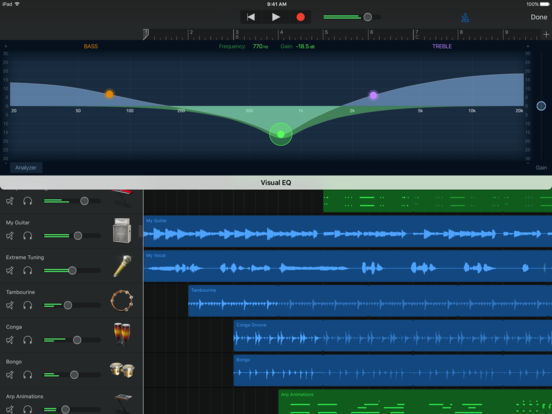
Task: Select the Conga track name
Action: click(x=14, y=327)
